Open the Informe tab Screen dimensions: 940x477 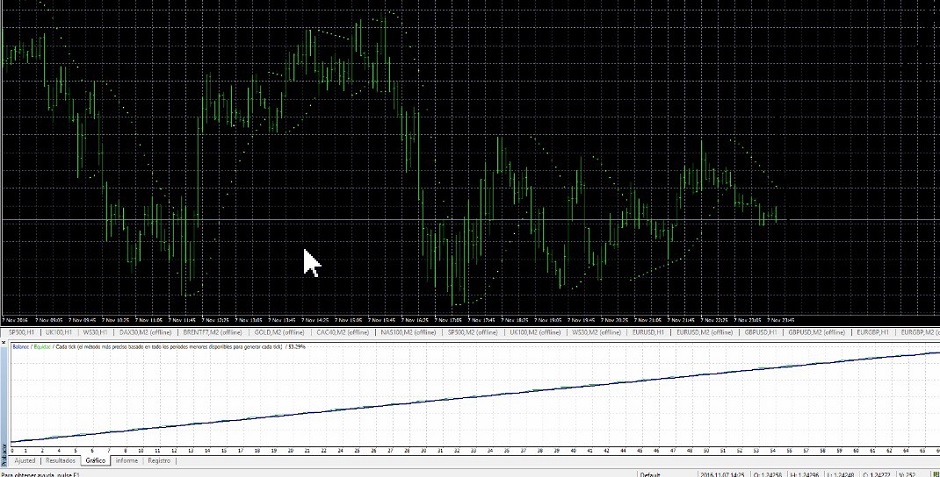[127, 461]
